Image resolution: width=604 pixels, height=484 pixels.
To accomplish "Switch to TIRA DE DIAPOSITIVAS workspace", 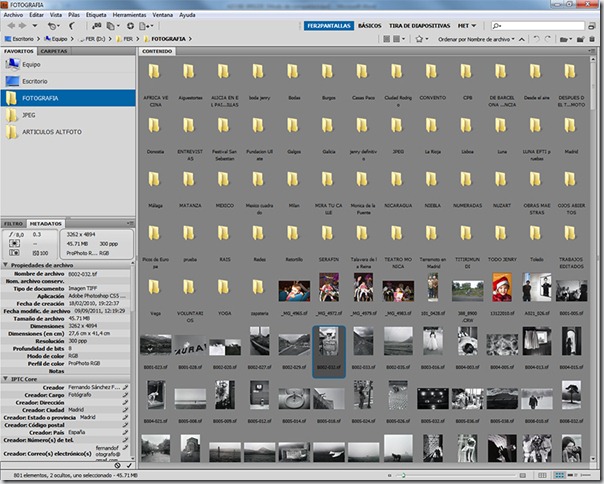I will [x=419, y=26].
